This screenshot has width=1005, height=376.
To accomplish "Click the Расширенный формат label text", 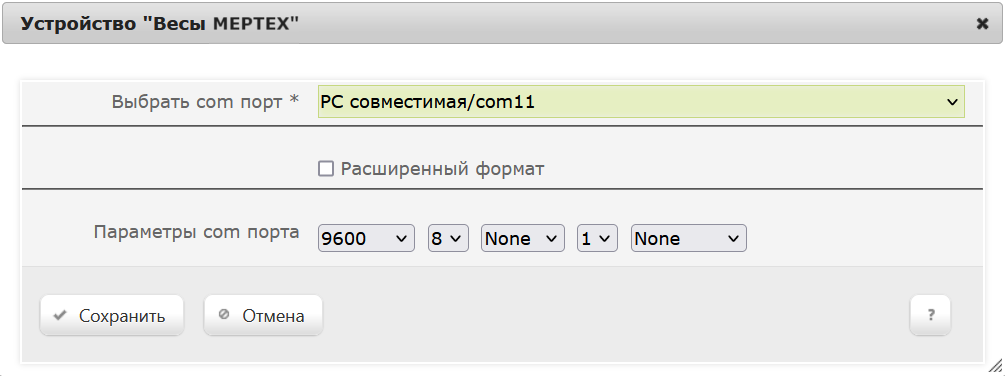I will pos(442,169).
